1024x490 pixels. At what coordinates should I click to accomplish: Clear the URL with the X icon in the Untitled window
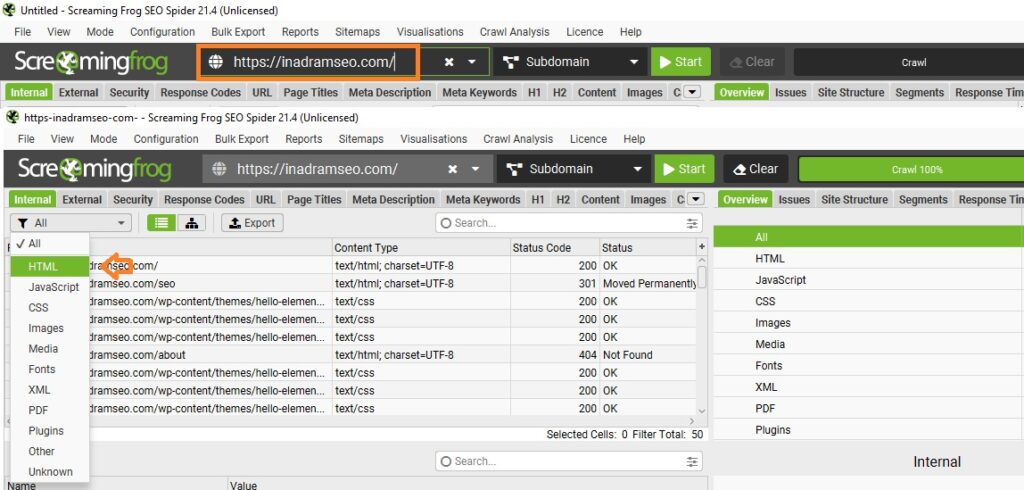coord(449,62)
